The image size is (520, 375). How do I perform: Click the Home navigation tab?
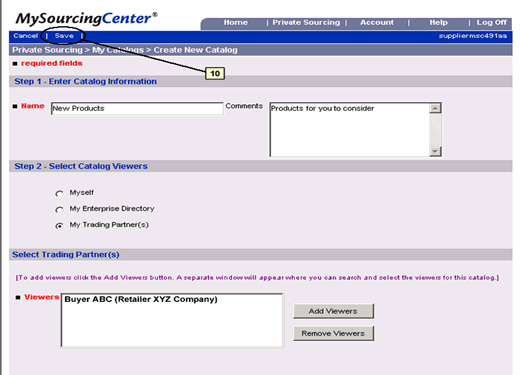(236, 23)
